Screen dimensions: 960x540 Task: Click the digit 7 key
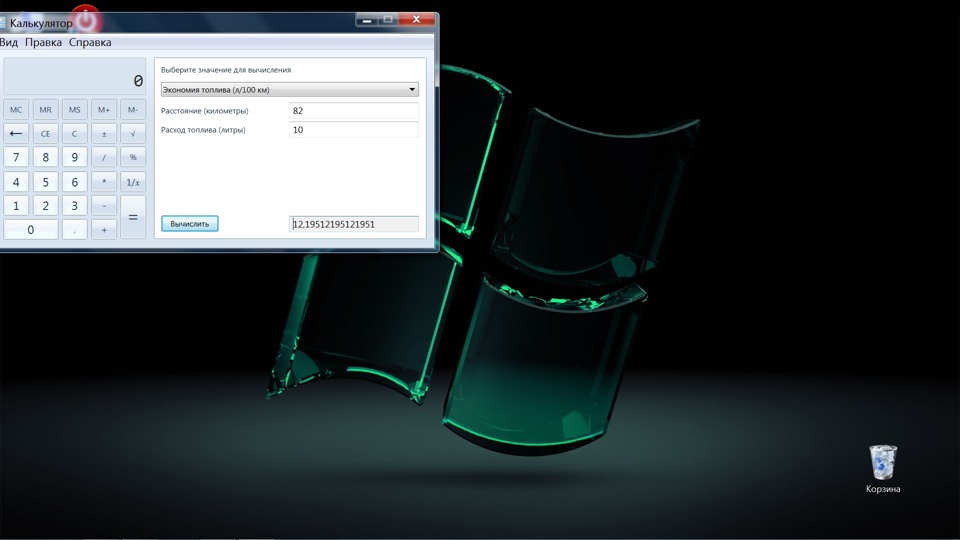click(x=16, y=157)
